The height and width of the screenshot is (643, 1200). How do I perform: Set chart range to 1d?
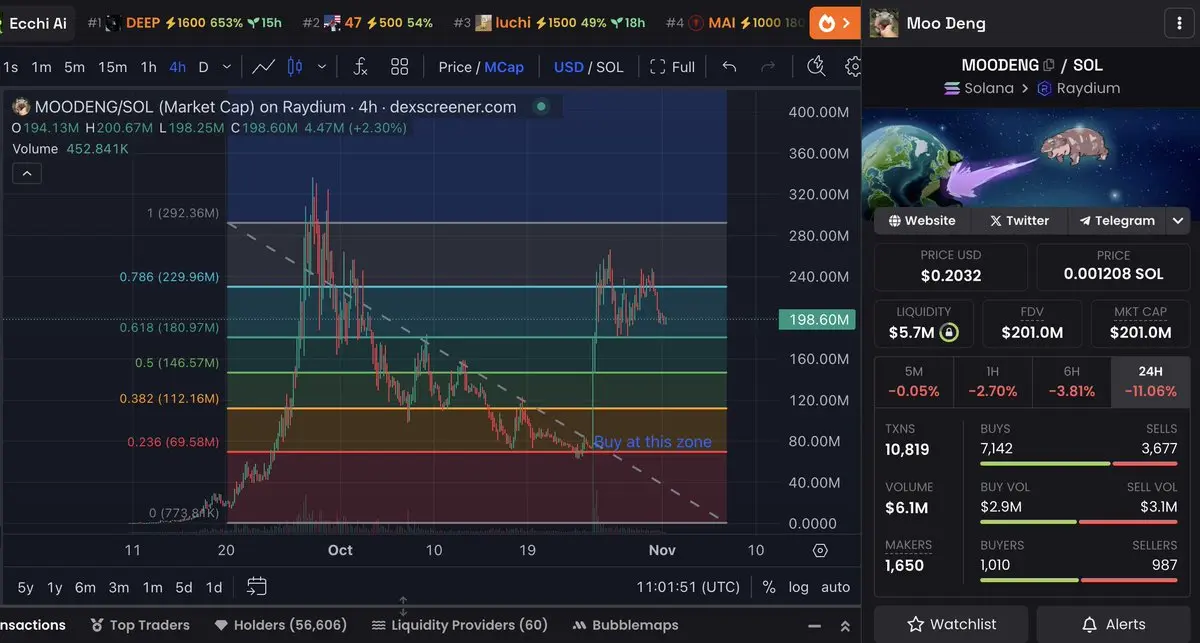click(x=214, y=587)
